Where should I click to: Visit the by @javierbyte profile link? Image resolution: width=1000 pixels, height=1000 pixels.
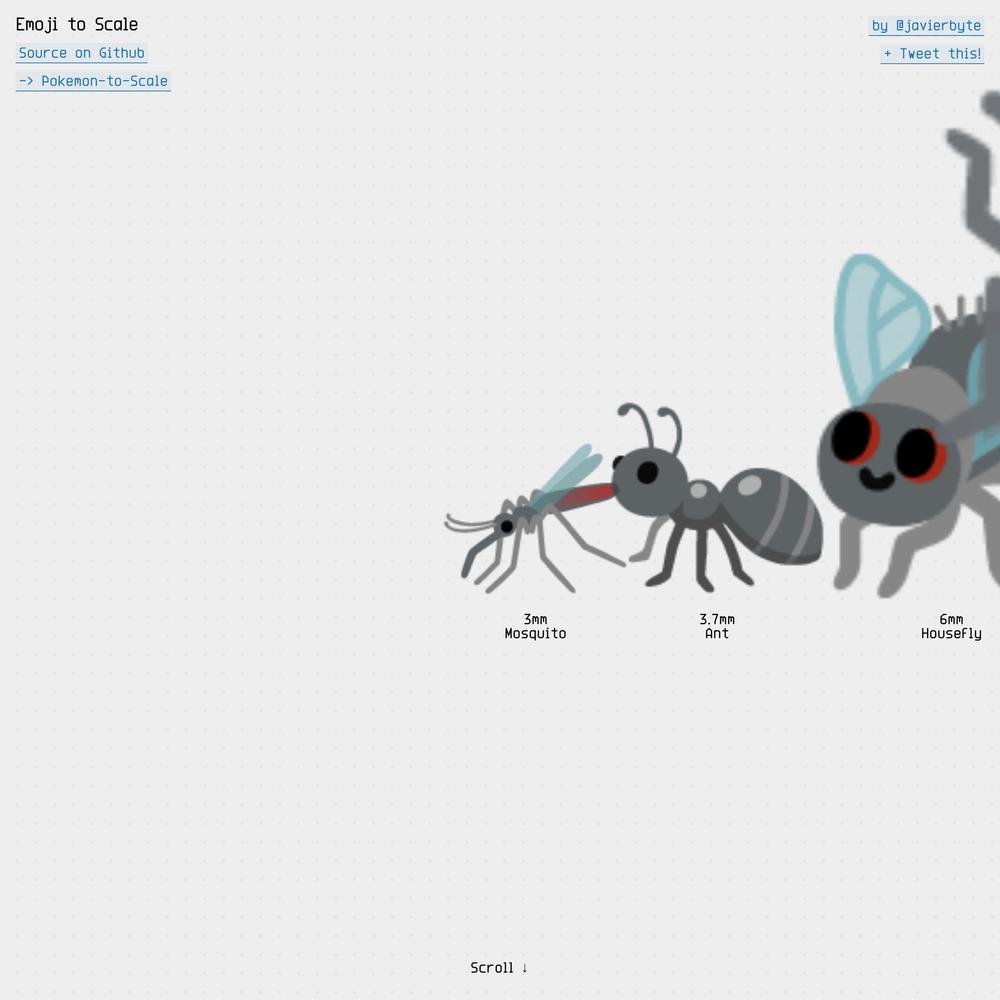[x=926, y=26]
